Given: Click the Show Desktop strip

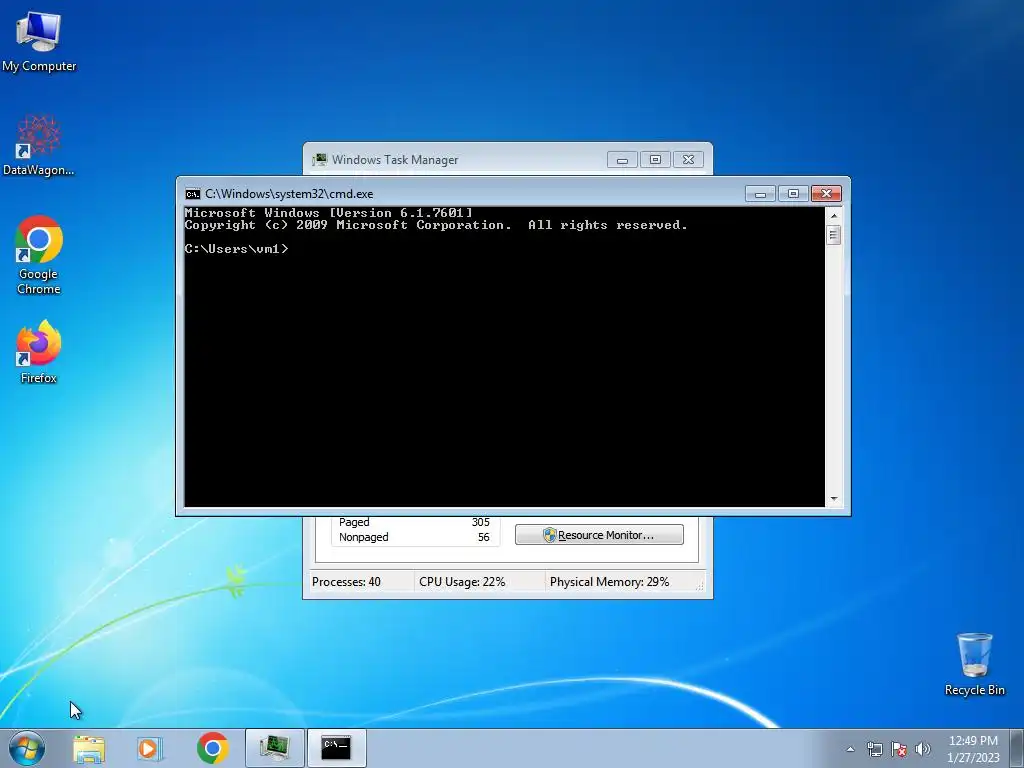Looking at the screenshot, I should [1017, 748].
